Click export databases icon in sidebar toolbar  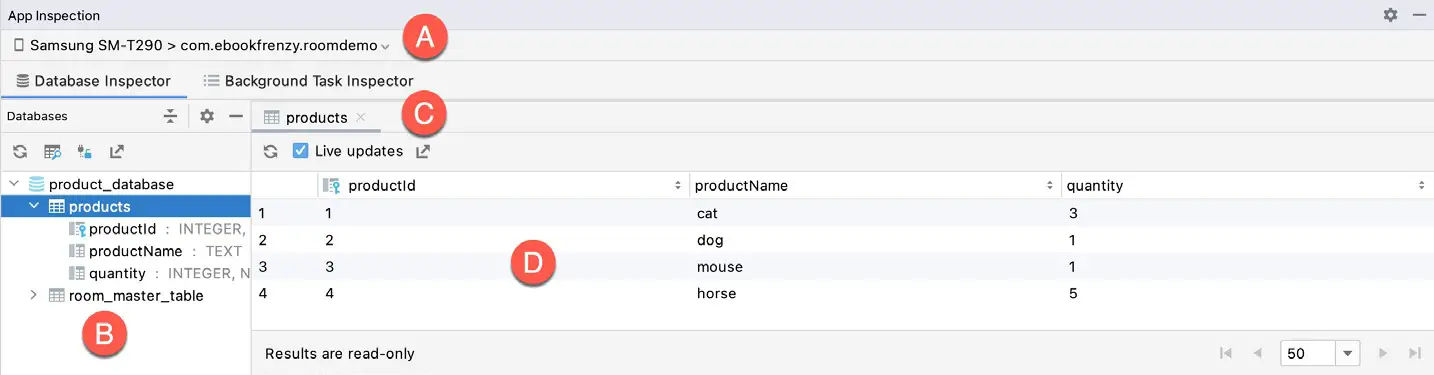117,152
